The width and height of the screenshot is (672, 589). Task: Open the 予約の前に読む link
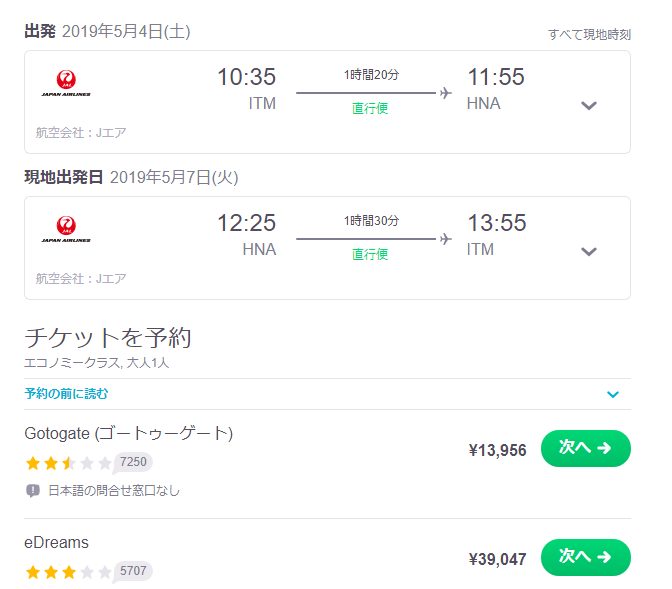(66, 393)
